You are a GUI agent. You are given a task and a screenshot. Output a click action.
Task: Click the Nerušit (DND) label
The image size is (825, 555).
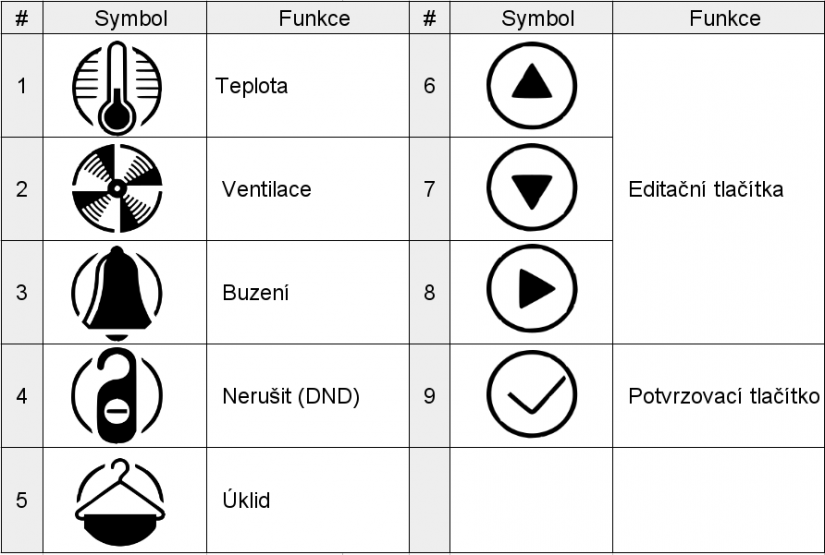290,396
